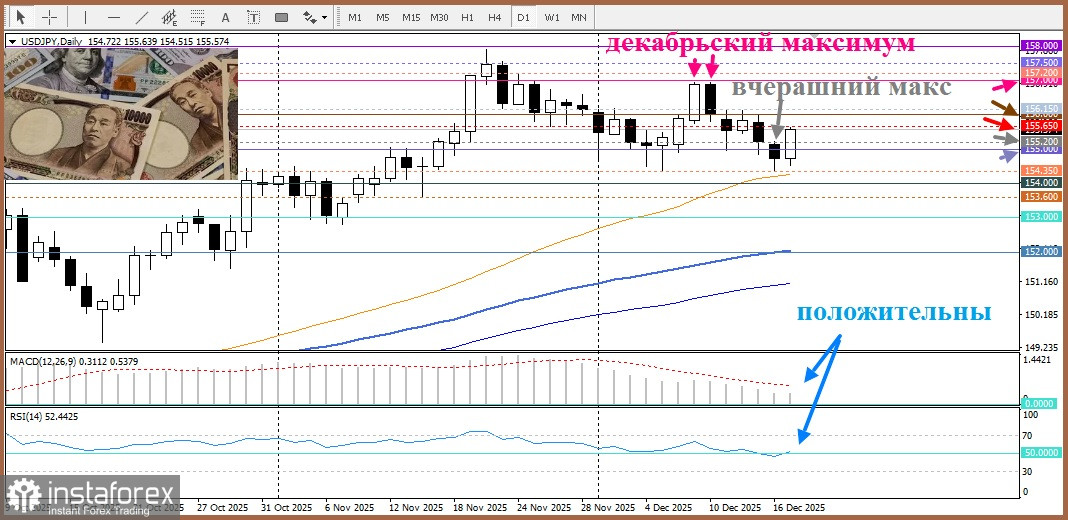Click the 31 Oct 2025 date label
The image size is (1068, 520).
[x=289, y=508]
